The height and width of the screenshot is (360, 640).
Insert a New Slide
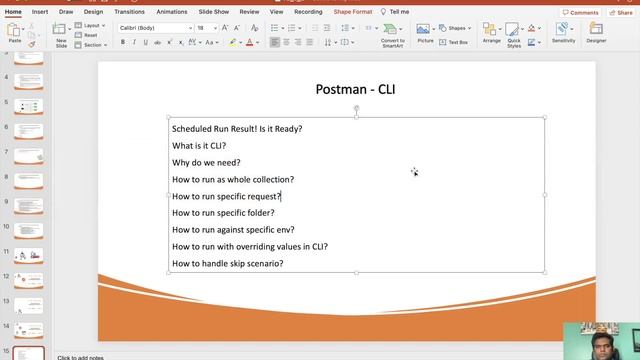pos(61,35)
